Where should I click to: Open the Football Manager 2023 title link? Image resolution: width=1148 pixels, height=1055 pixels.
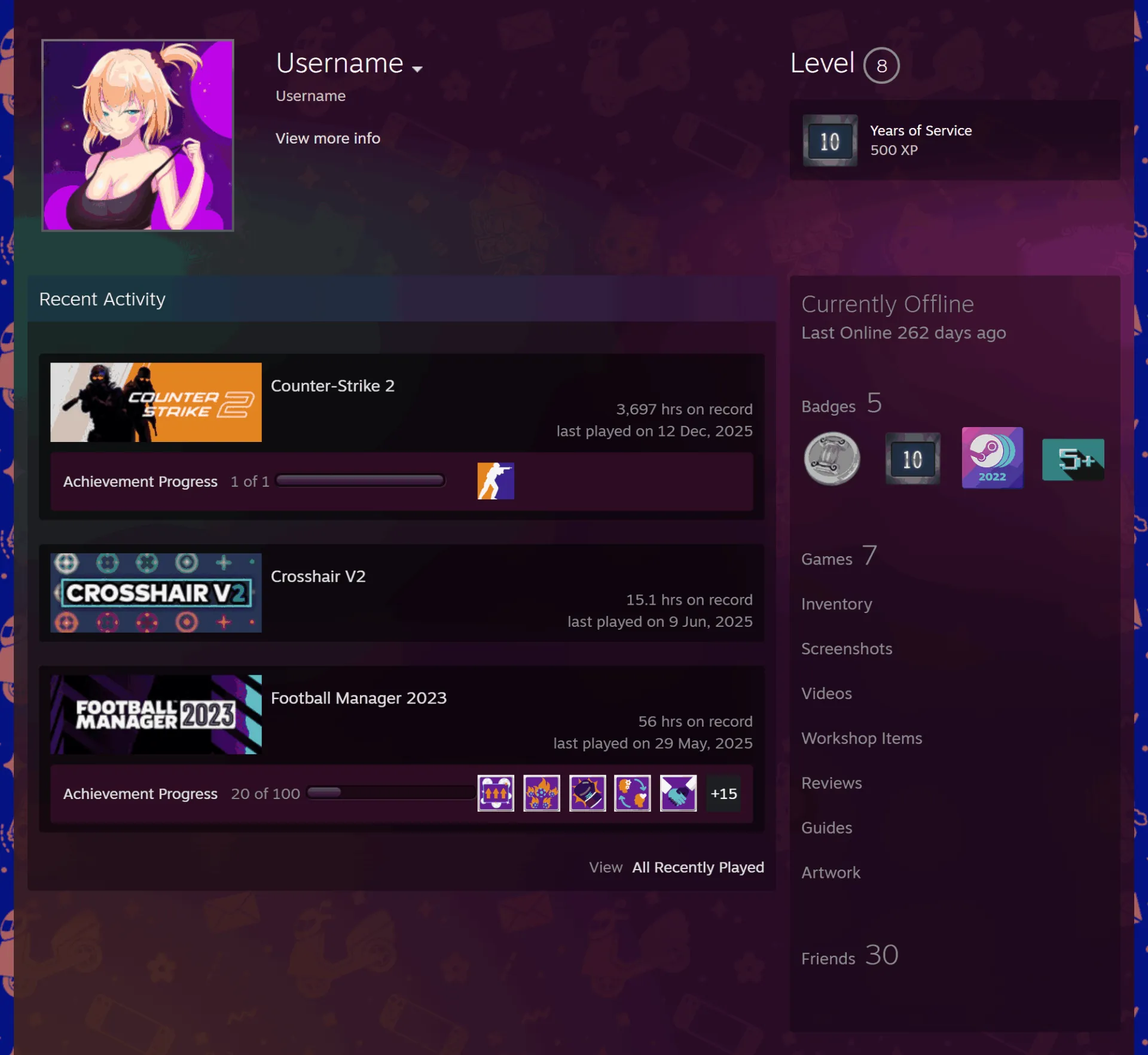pos(359,698)
